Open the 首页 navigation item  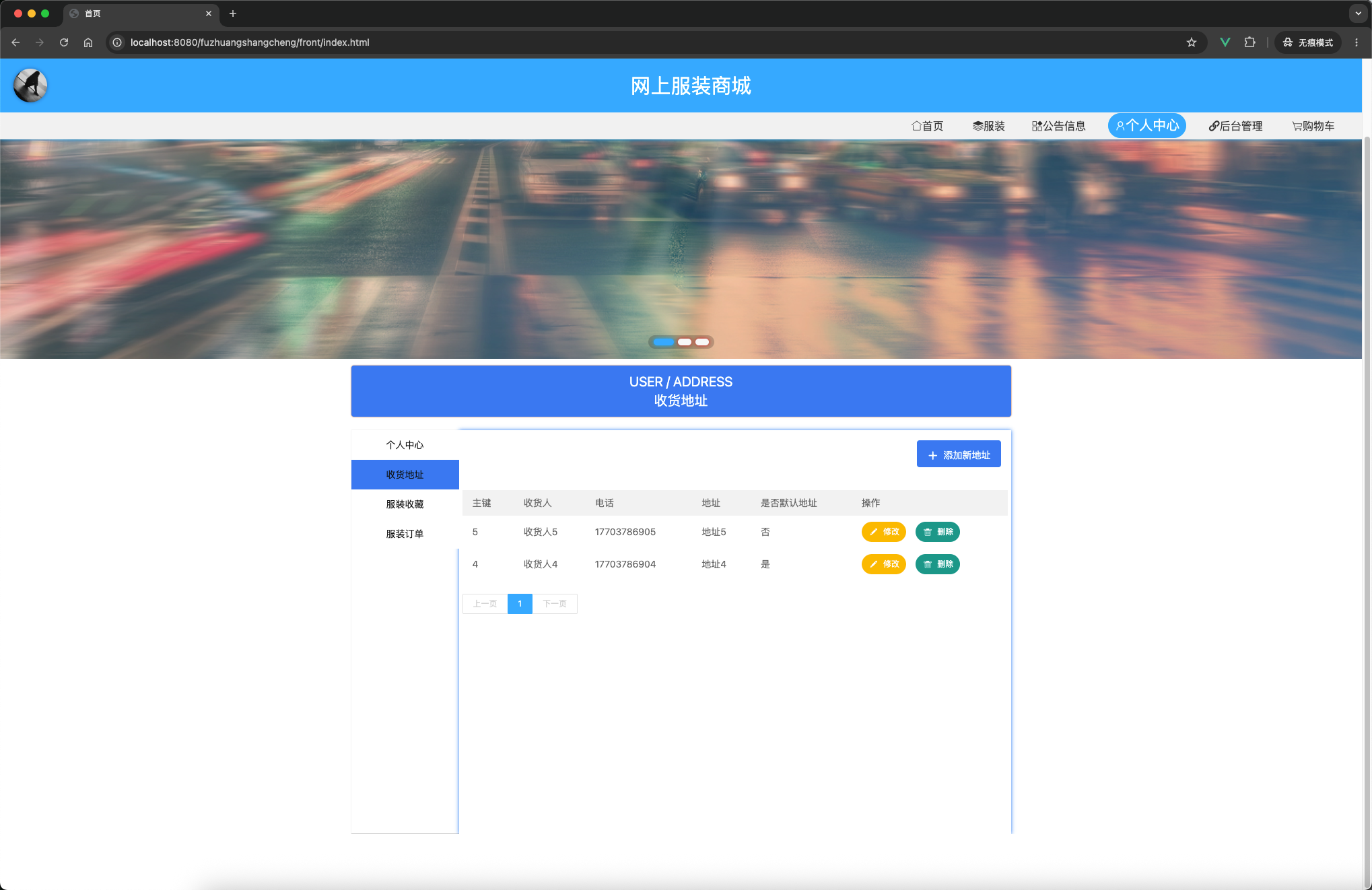tap(928, 126)
